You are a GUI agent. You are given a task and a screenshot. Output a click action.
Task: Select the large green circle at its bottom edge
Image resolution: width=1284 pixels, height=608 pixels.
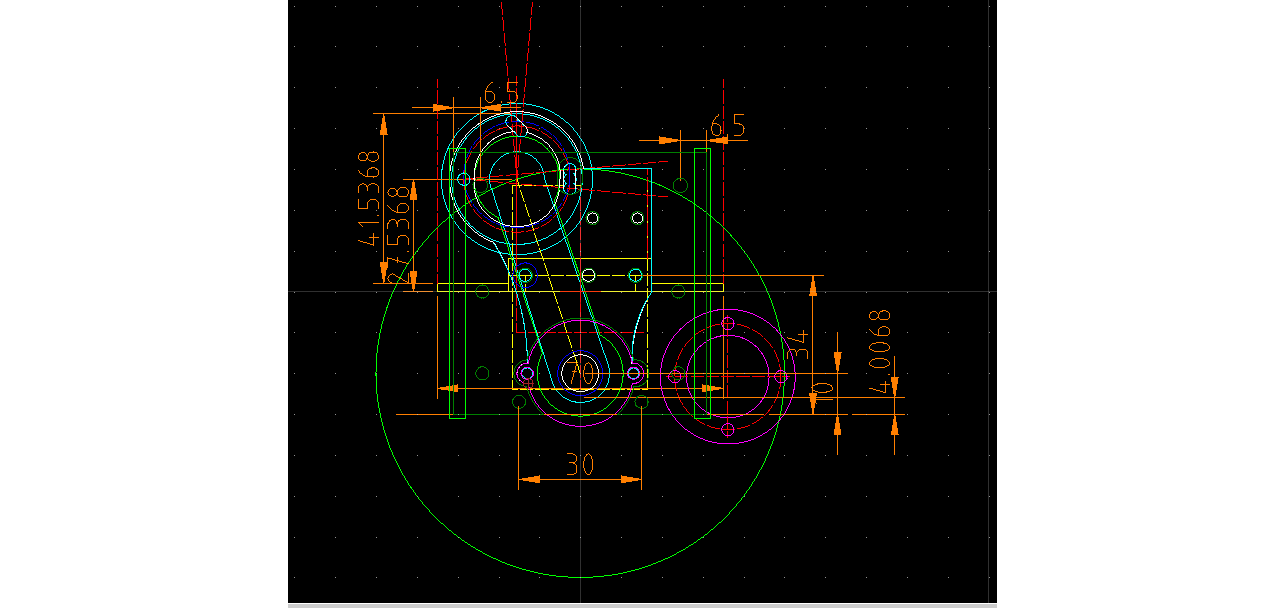pyautogui.click(x=580, y=577)
